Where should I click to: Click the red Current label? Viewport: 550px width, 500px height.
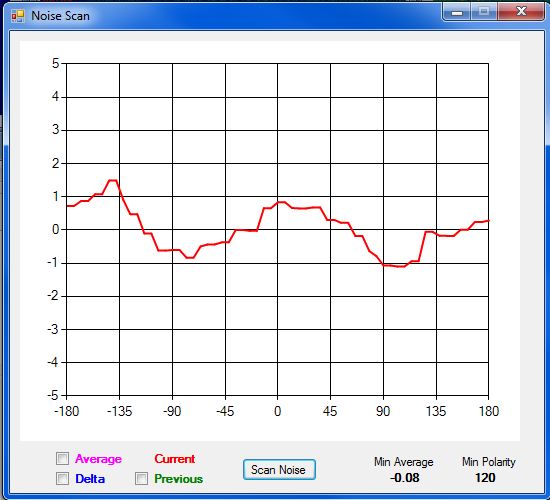(175, 459)
